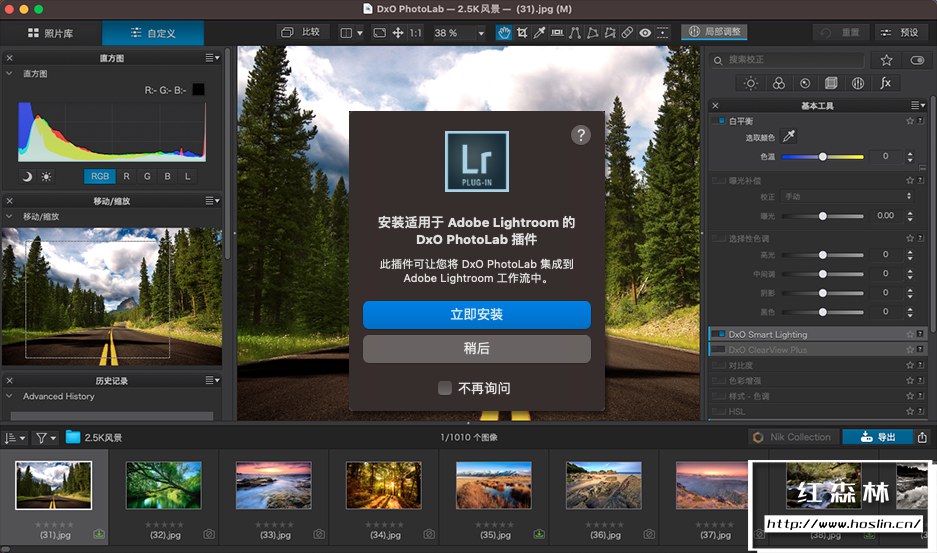Image resolution: width=937 pixels, height=553 pixels.
Task: Toggle DxO Smart Lighting switch
Action: coord(719,334)
